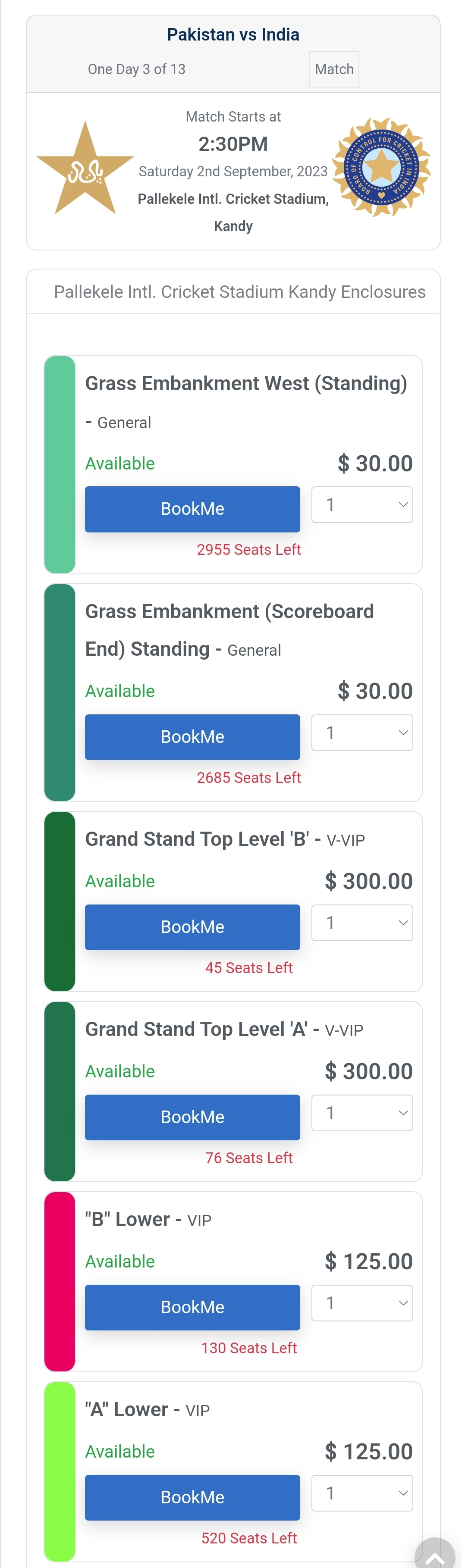Book Grand Stand Top Level 'A' tickets
462x1568 pixels.
(192, 1117)
